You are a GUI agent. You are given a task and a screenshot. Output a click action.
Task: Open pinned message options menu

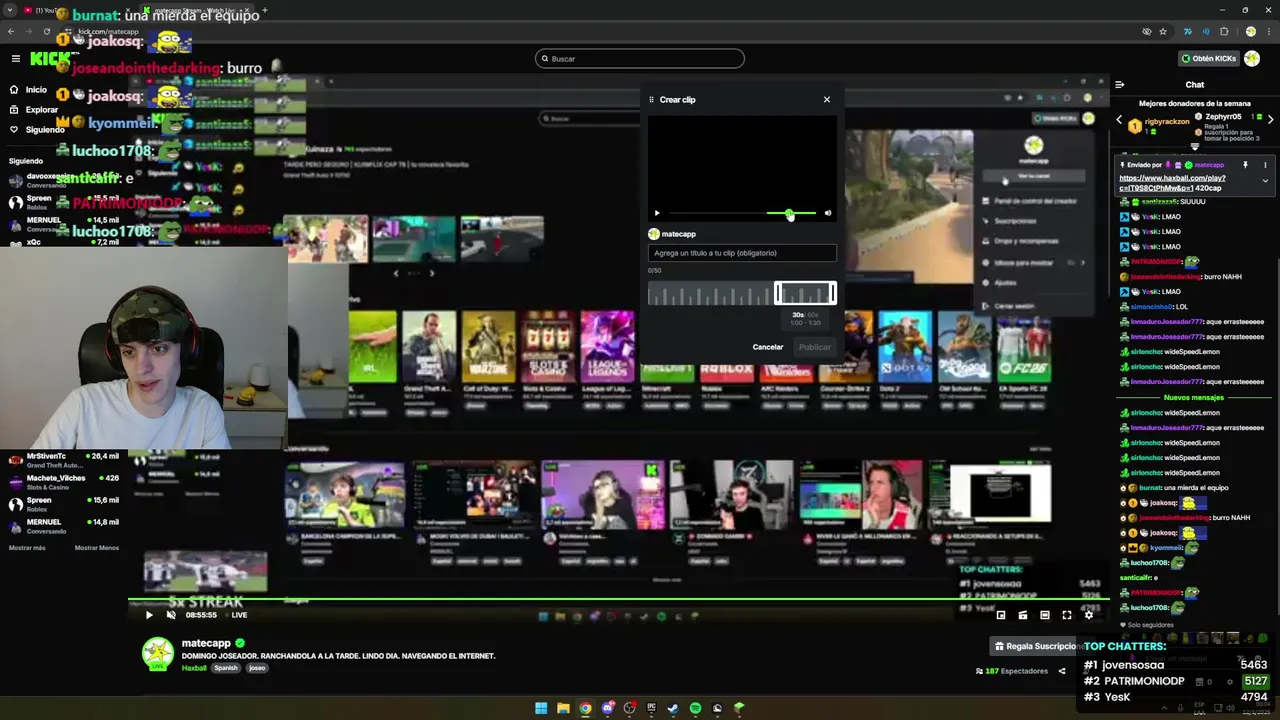(x=1265, y=165)
